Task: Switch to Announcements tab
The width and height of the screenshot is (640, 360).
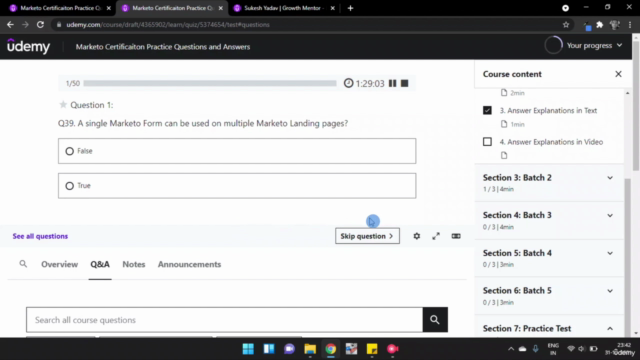Action: click(189, 264)
